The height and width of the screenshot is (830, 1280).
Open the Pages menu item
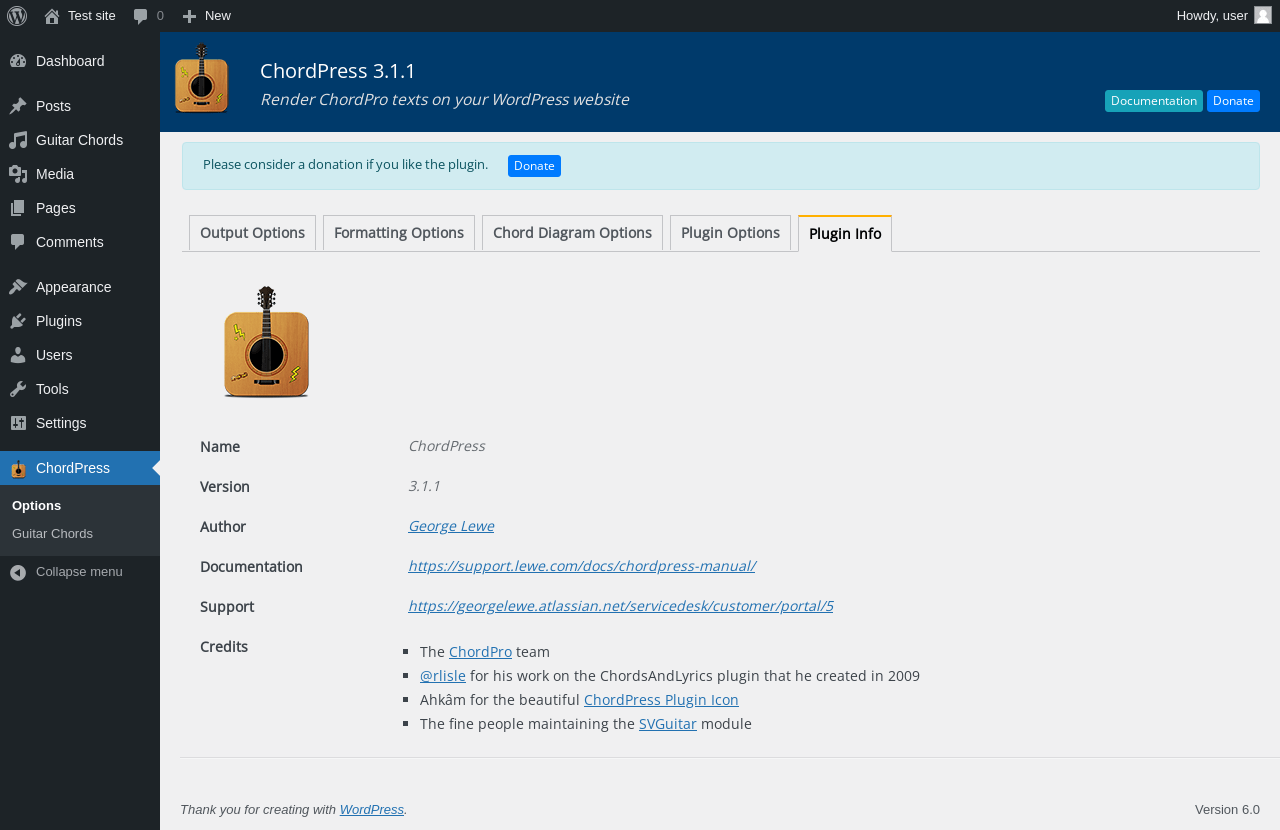point(80,208)
